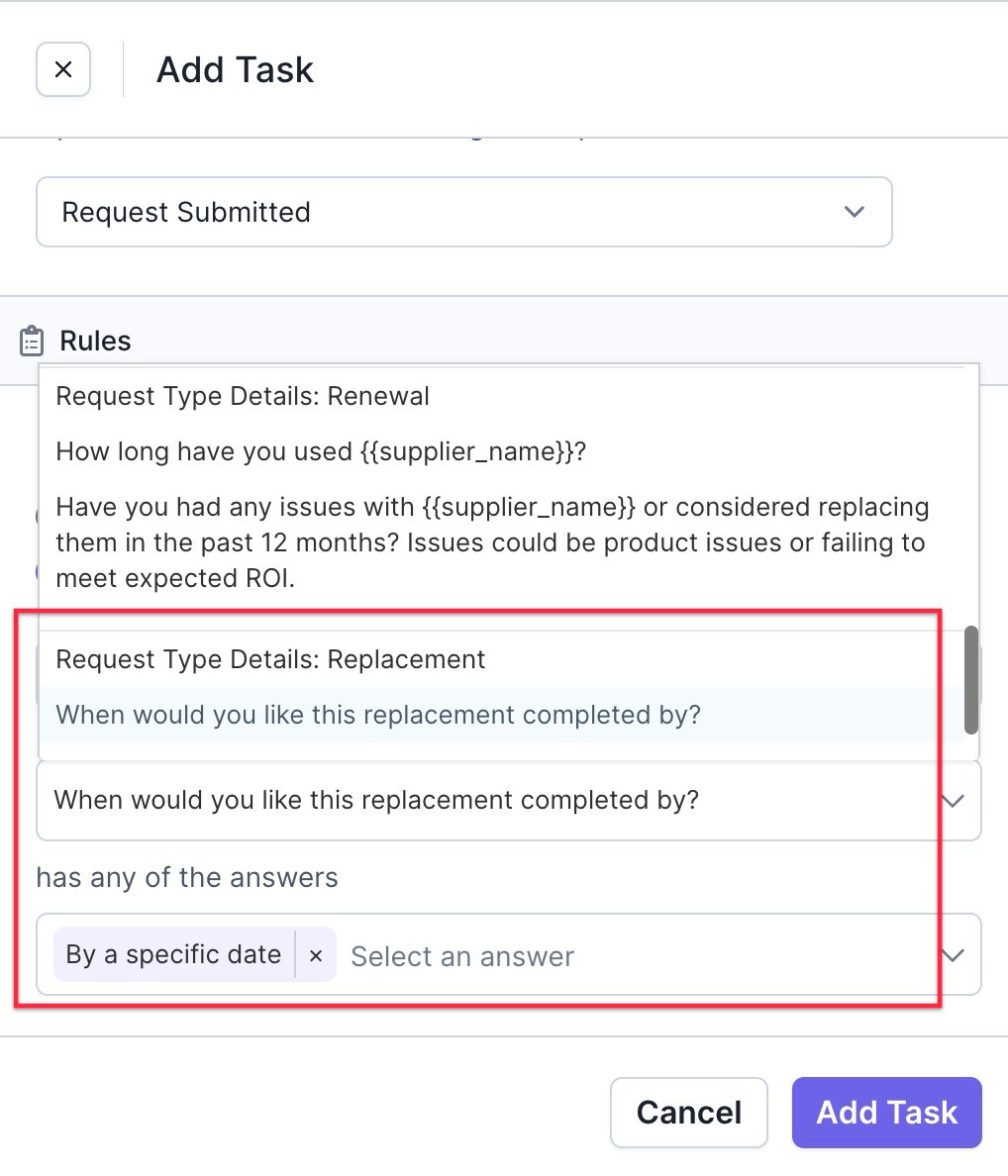Close the Add Task panel with X icon
Viewport: 1008px width, 1176px height.
click(63, 69)
